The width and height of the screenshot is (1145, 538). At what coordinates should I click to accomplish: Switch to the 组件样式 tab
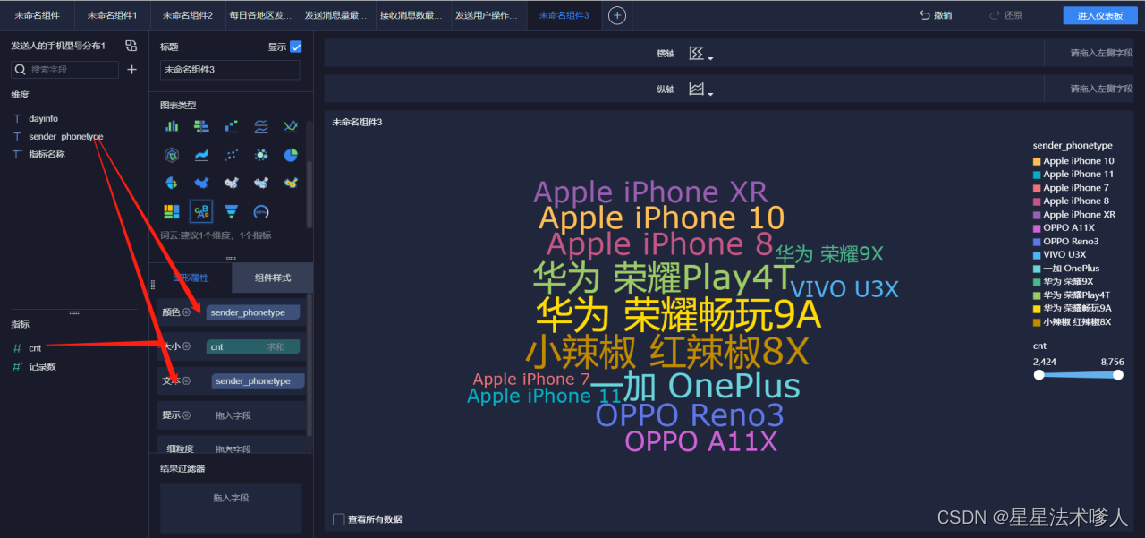click(x=272, y=278)
